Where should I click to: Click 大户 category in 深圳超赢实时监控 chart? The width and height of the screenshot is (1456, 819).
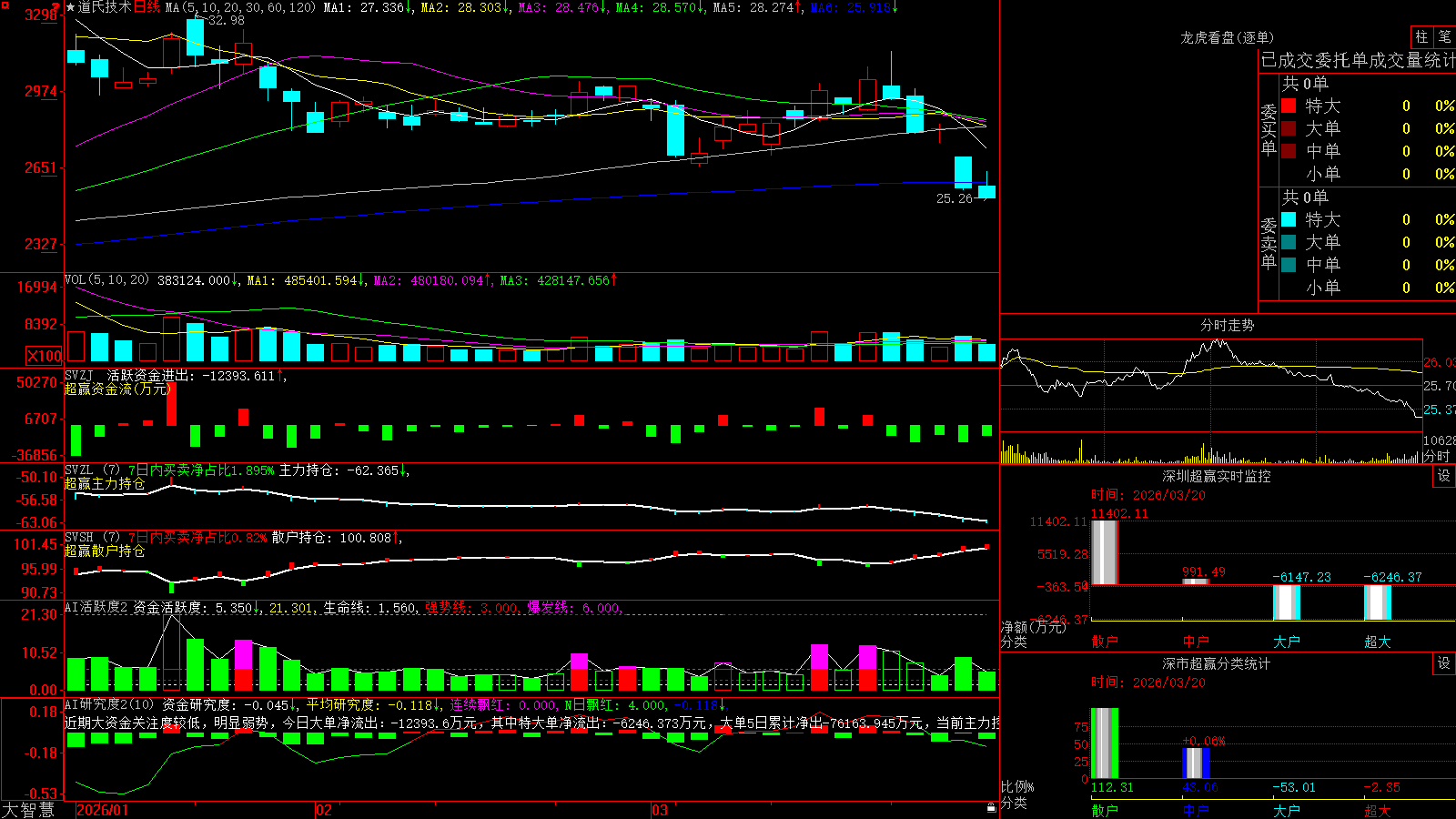pos(1286,642)
